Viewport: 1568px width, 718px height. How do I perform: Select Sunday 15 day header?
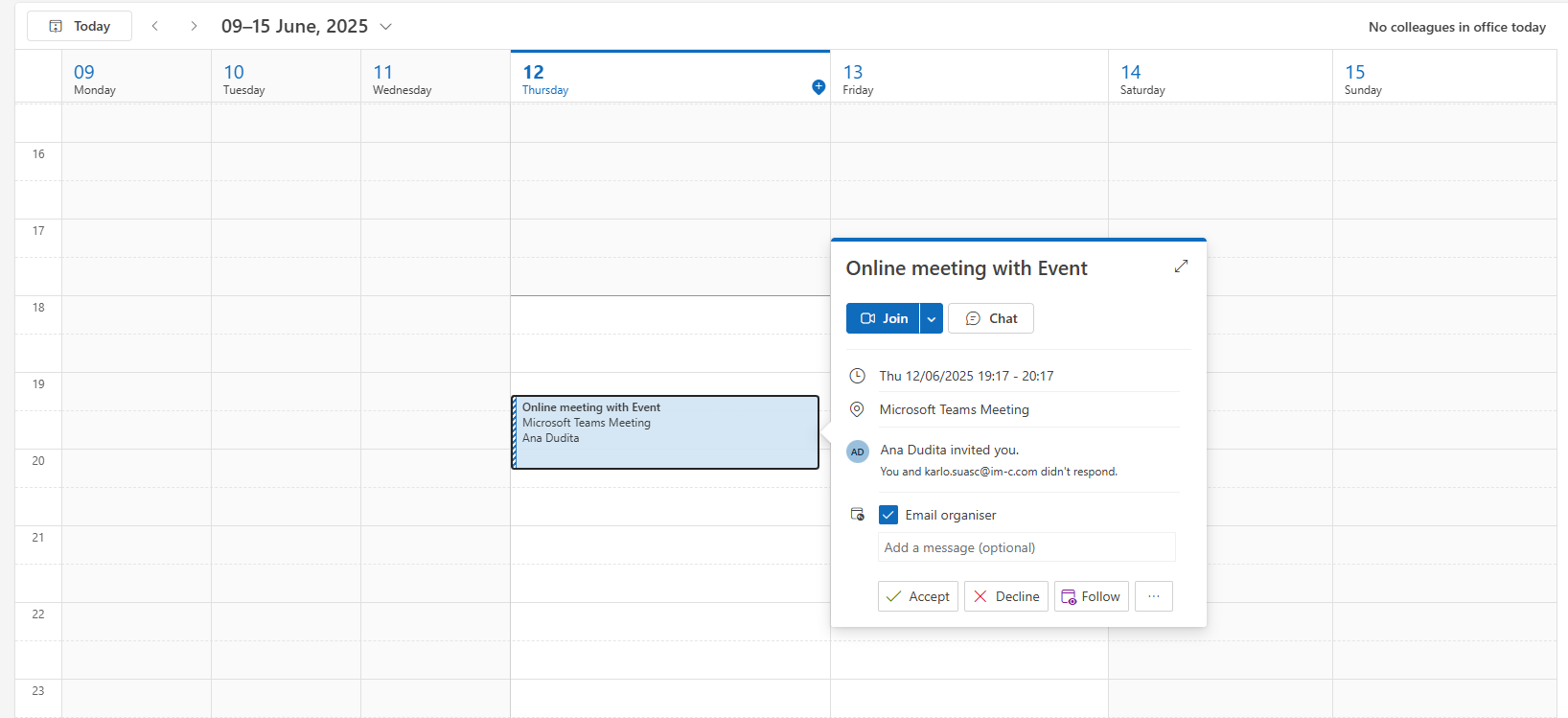[x=1362, y=79]
